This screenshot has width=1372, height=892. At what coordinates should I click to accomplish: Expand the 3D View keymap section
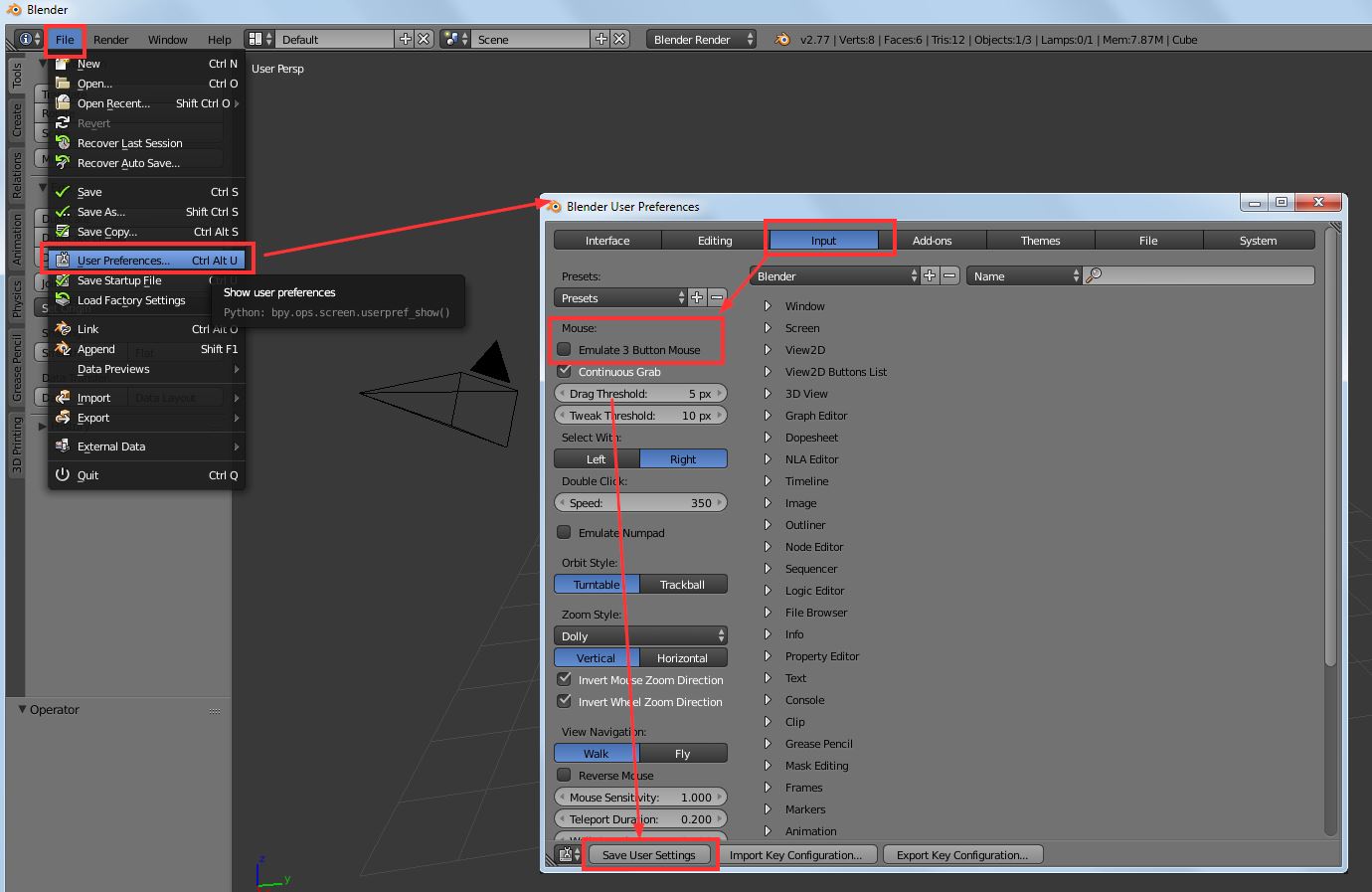point(768,393)
